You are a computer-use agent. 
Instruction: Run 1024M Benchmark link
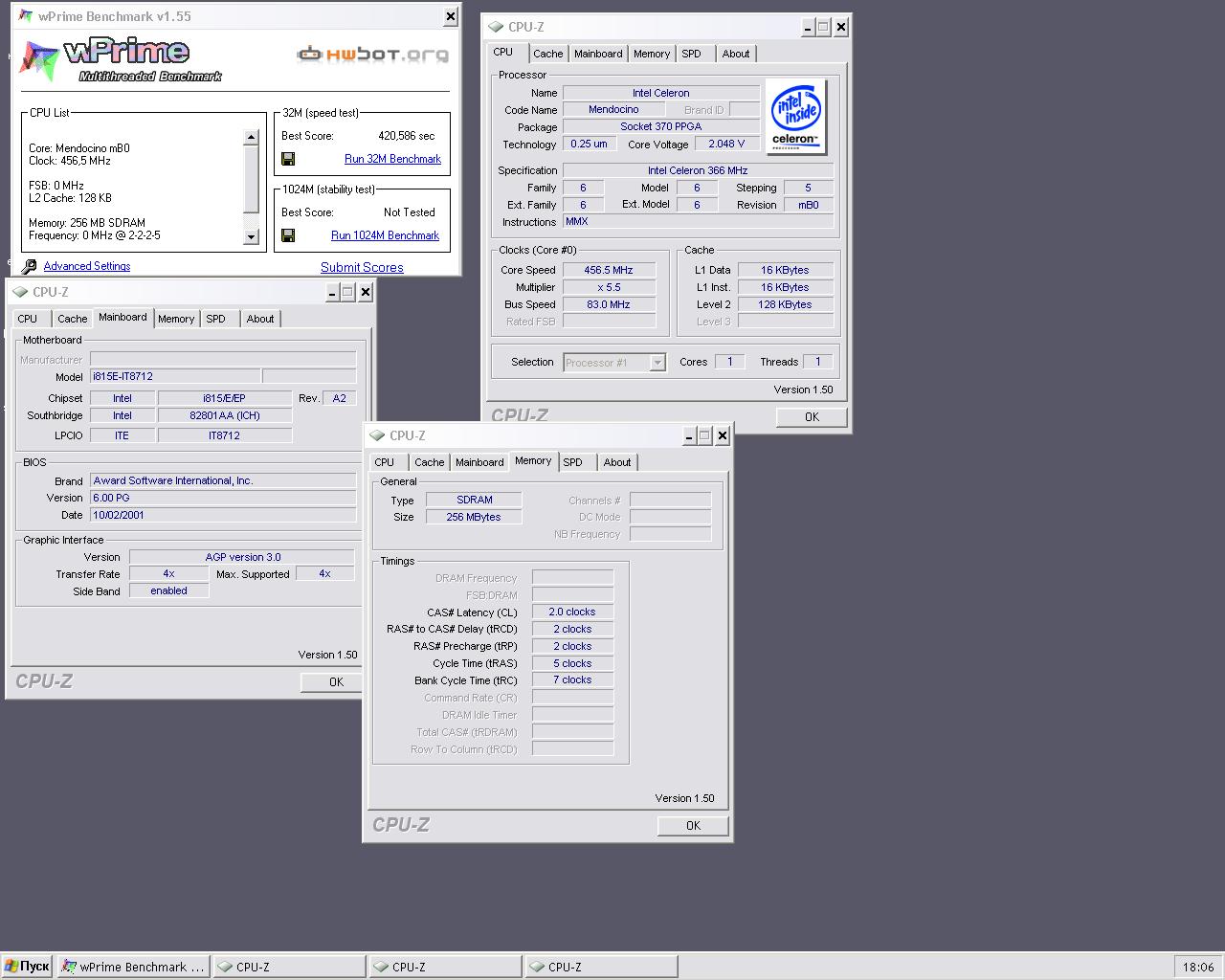385,235
